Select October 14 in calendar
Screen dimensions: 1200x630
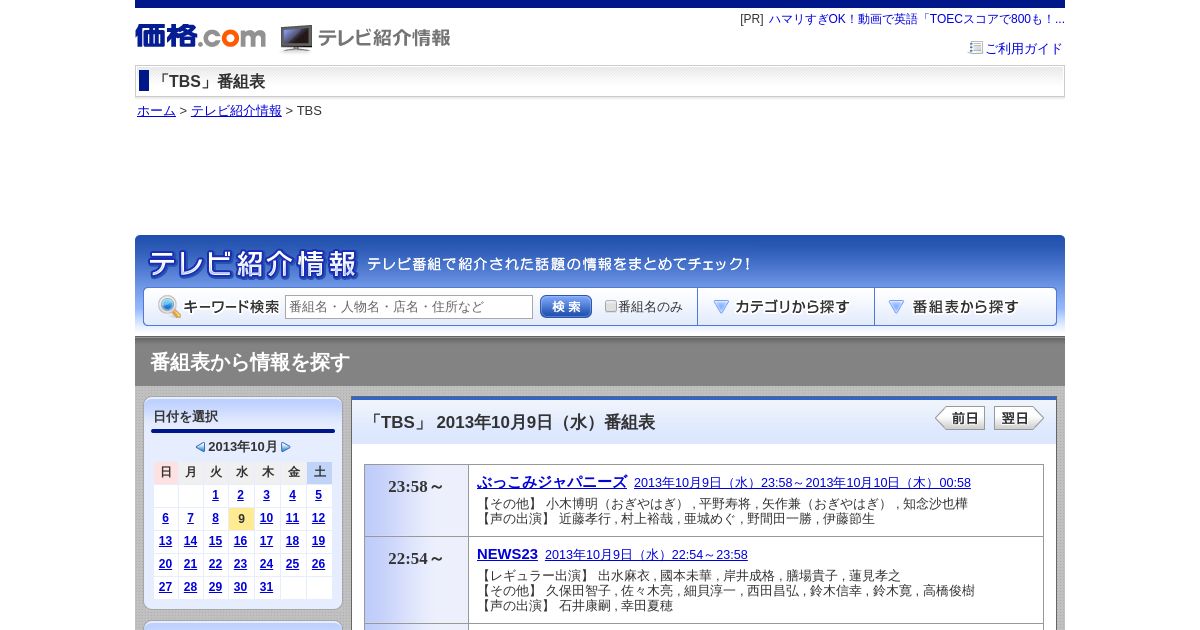coord(190,541)
